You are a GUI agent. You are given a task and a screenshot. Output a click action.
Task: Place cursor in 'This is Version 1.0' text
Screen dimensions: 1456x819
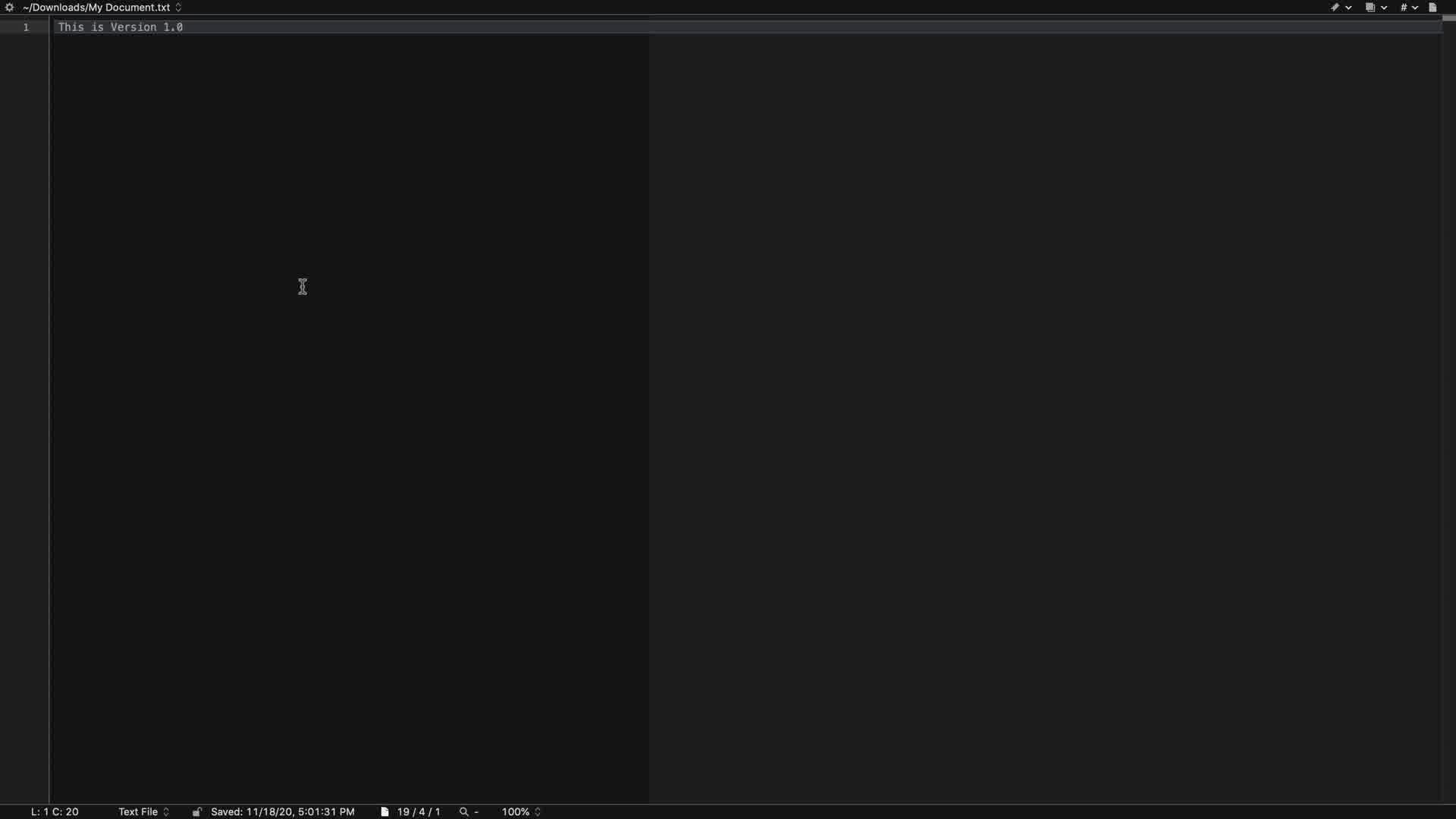click(x=121, y=27)
